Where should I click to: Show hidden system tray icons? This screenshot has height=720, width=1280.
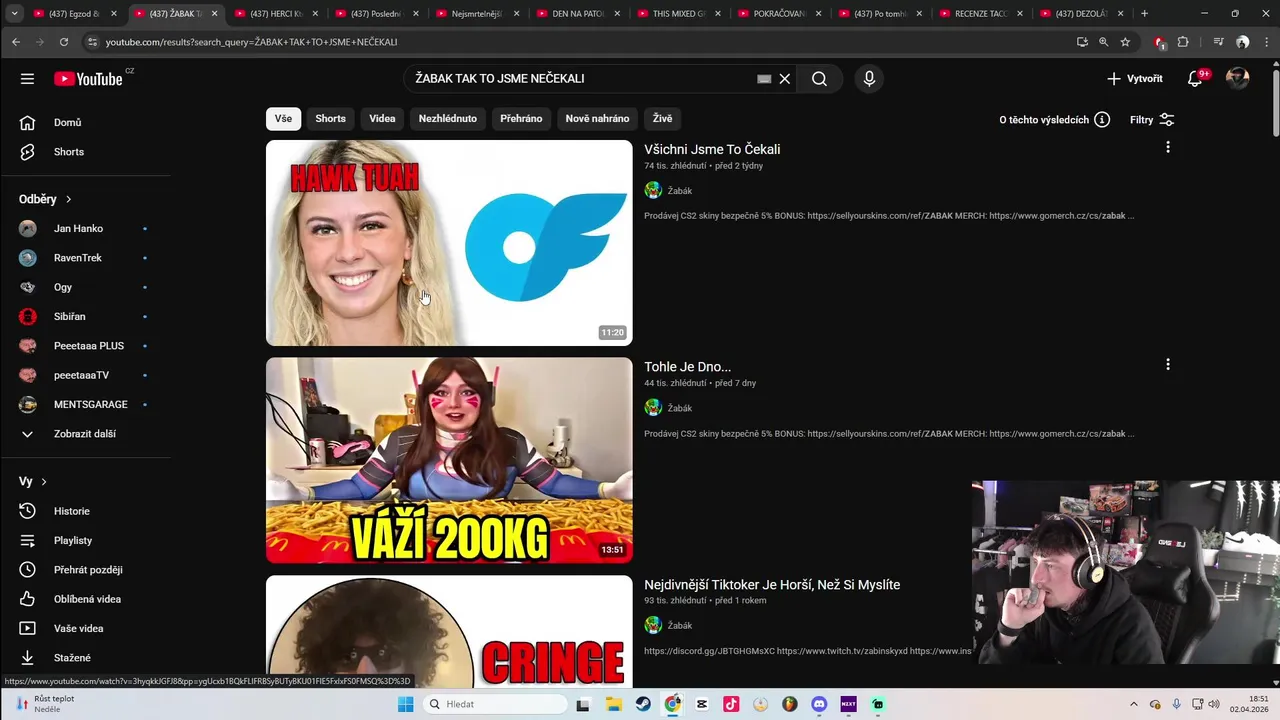[1135, 704]
